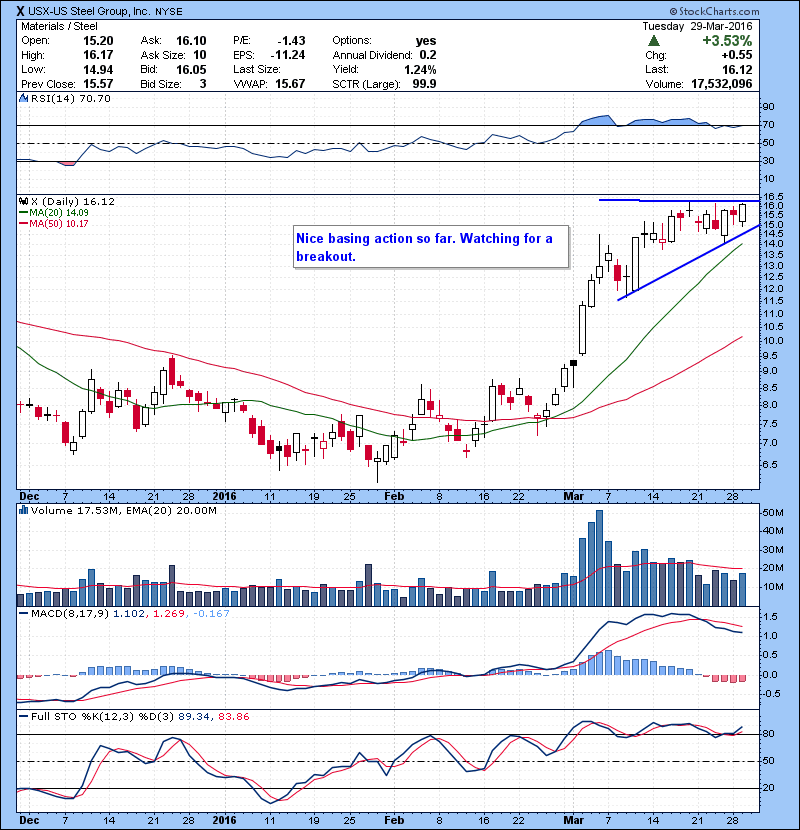Select the Ask Size value 10
This screenshot has width=800, height=830.
[200, 55]
